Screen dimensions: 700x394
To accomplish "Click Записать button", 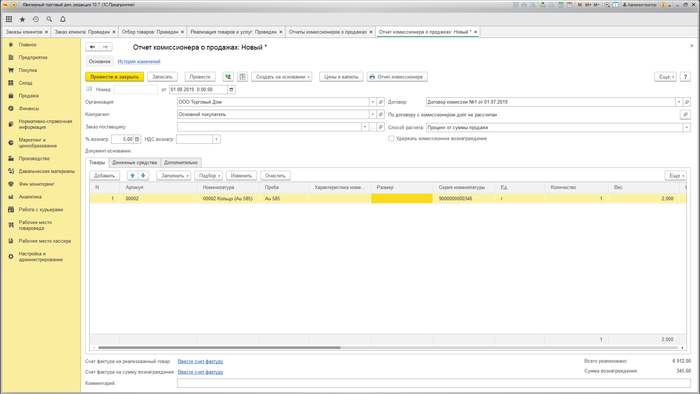I will coord(162,77).
